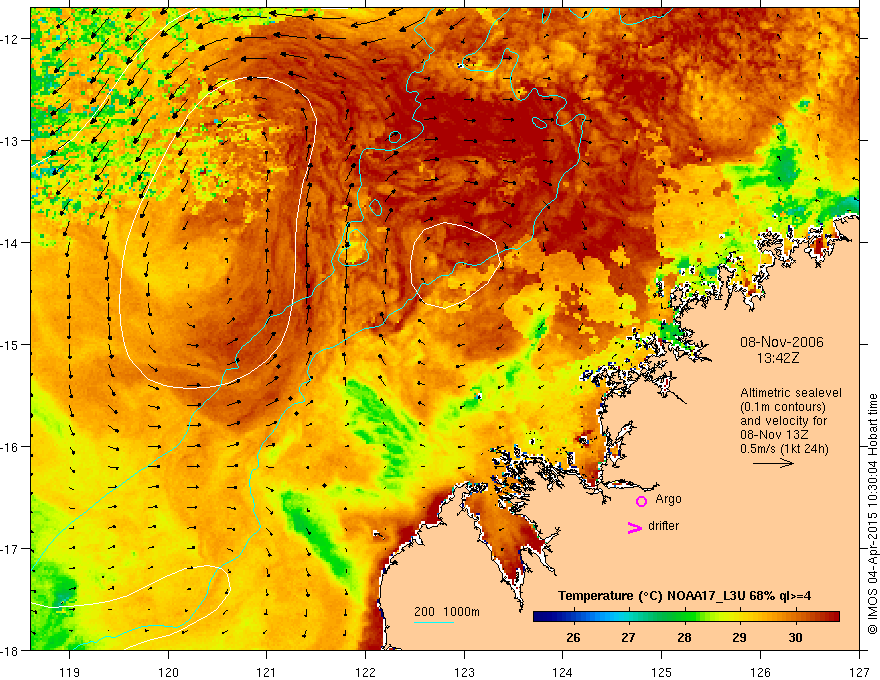
Task: Click the 27 tick label on color bar
Action: tap(629, 637)
